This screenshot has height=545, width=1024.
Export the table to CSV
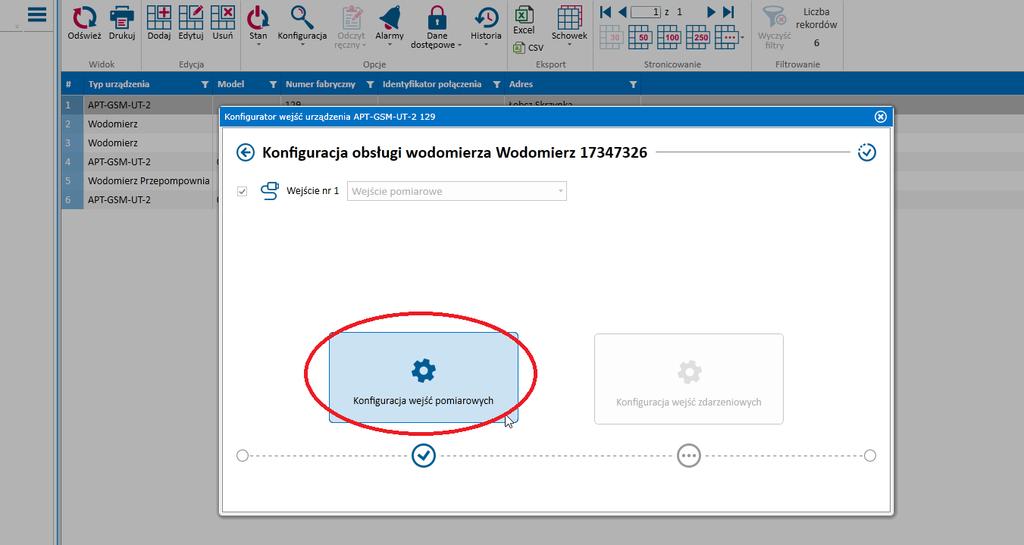pos(528,48)
